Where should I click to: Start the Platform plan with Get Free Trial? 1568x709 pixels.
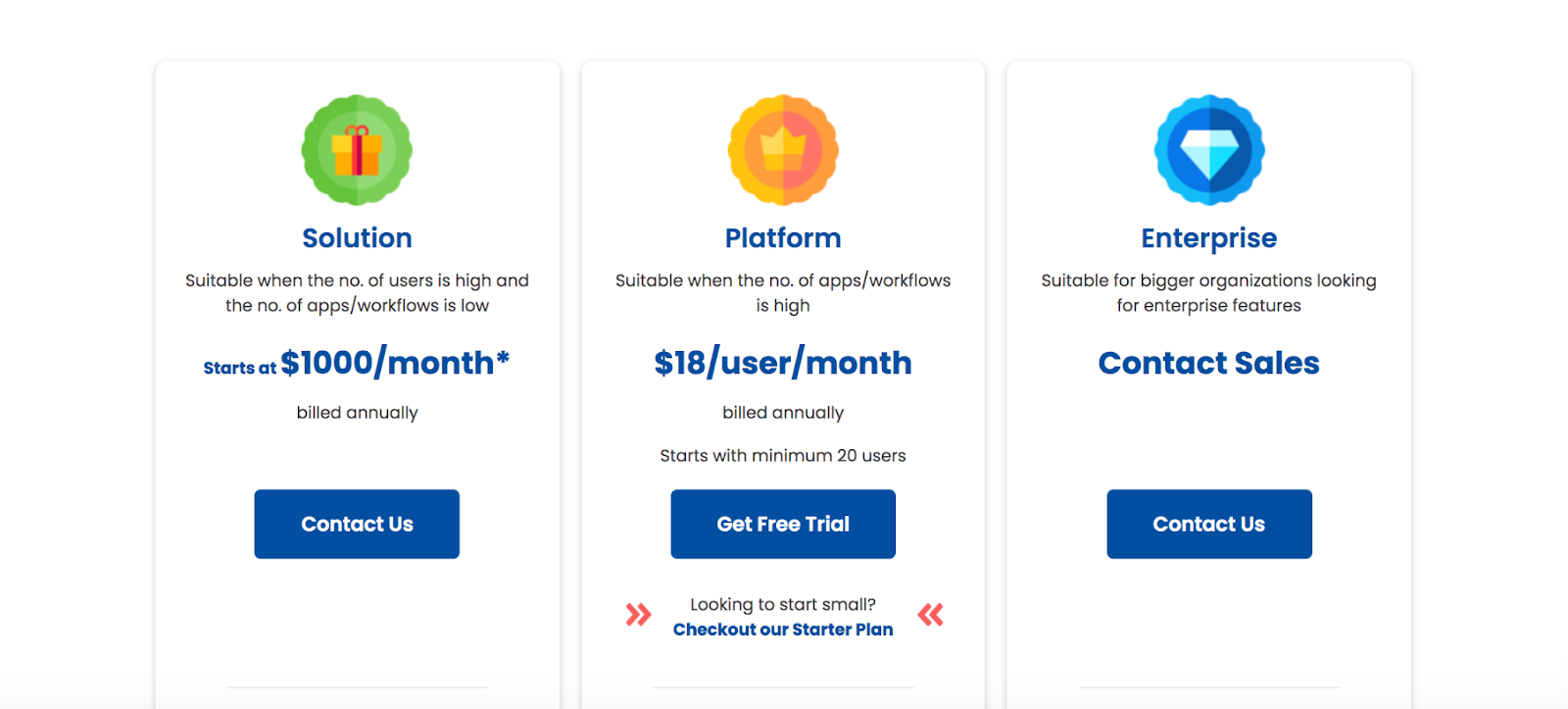tap(783, 524)
